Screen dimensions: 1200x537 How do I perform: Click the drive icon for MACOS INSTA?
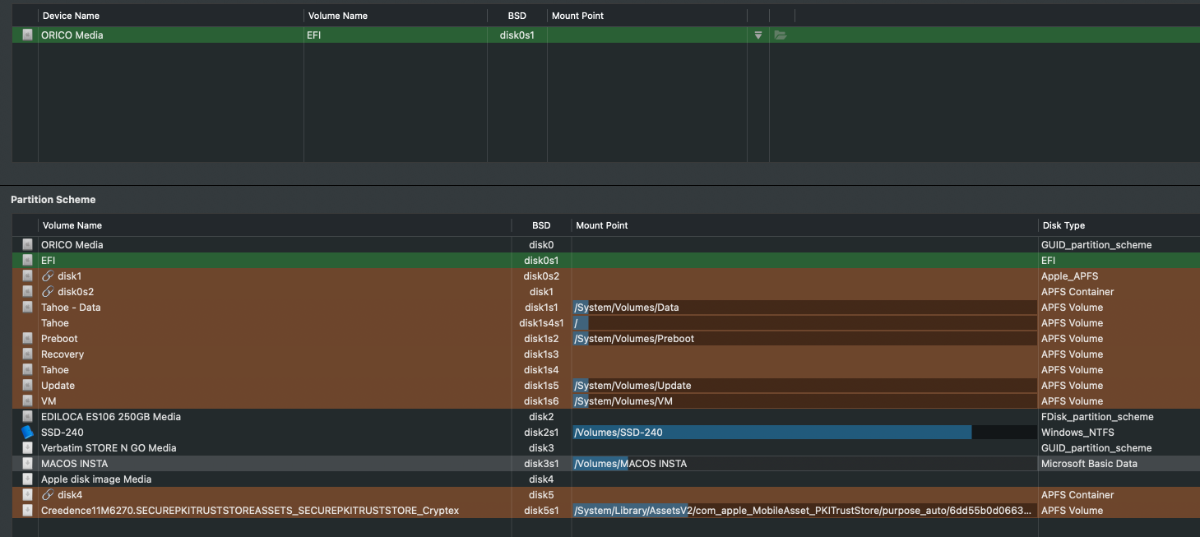(x=27, y=464)
